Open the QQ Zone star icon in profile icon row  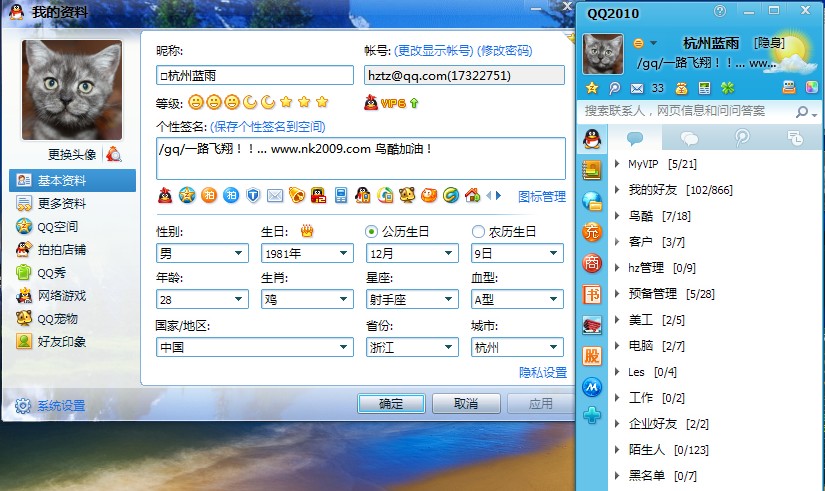187,195
